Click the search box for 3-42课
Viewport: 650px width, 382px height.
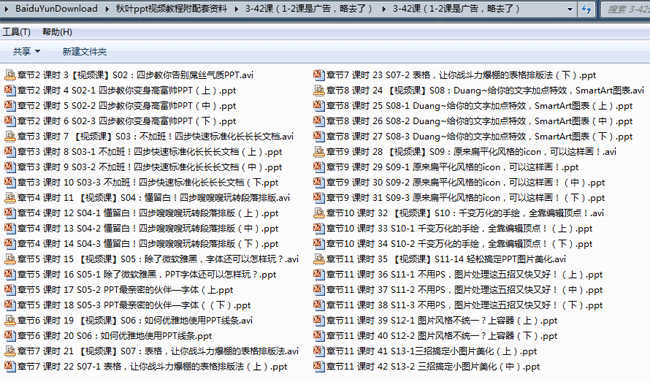point(626,9)
